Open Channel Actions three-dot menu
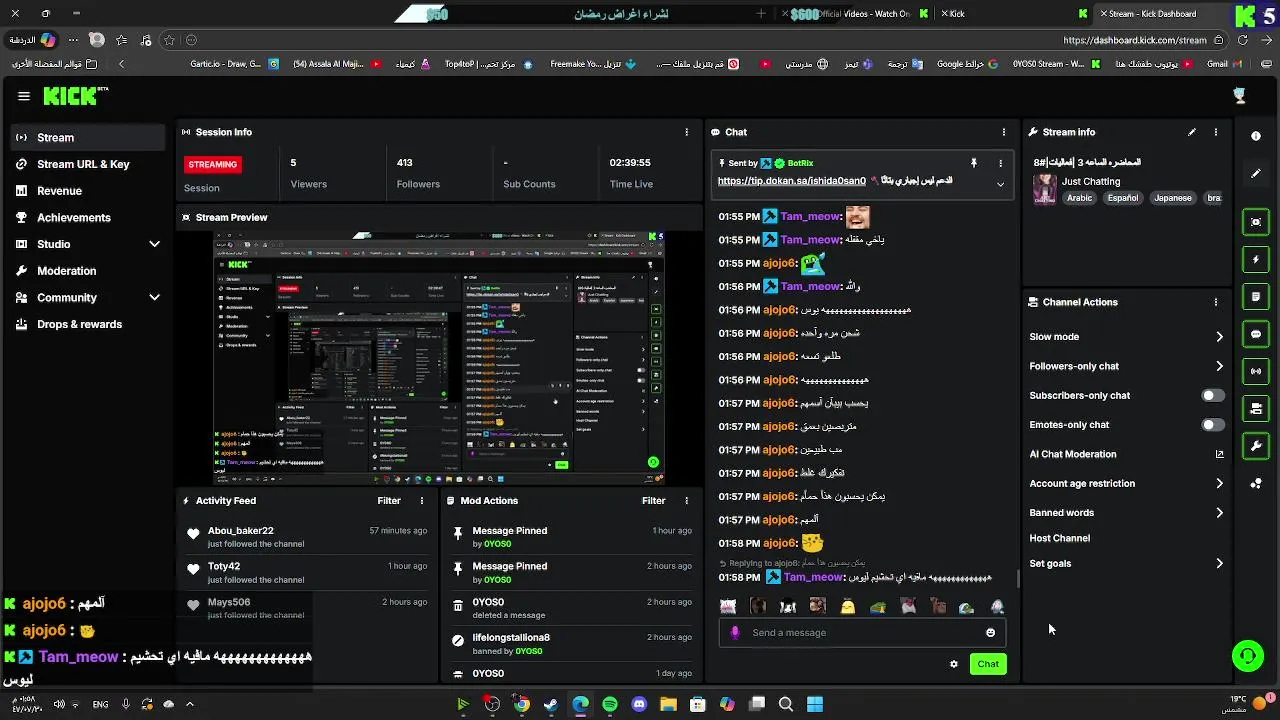This screenshot has height=720, width=1280. click(x=1216, y=302)
